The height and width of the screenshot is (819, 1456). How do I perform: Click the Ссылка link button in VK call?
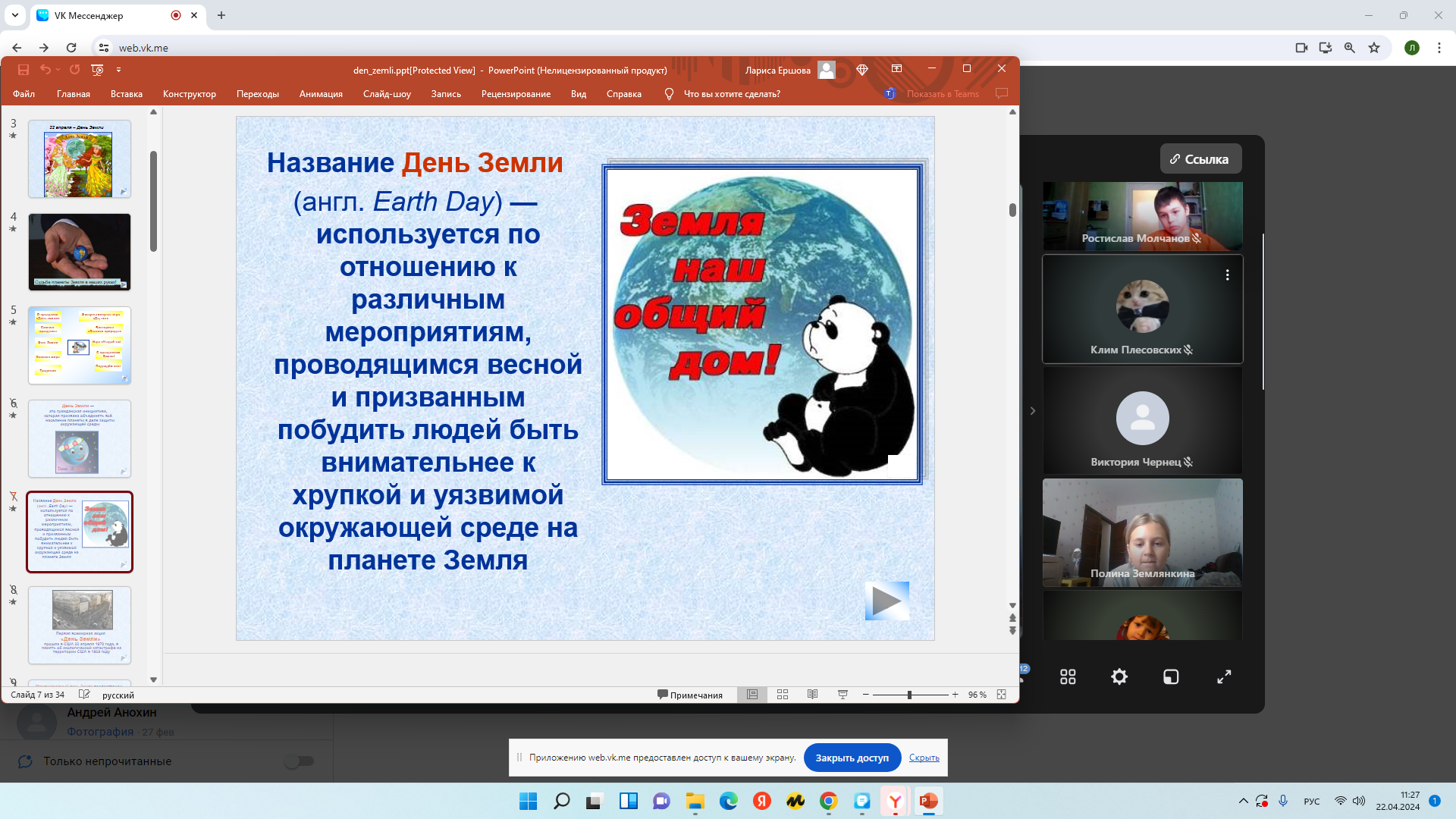point(1200,159)
